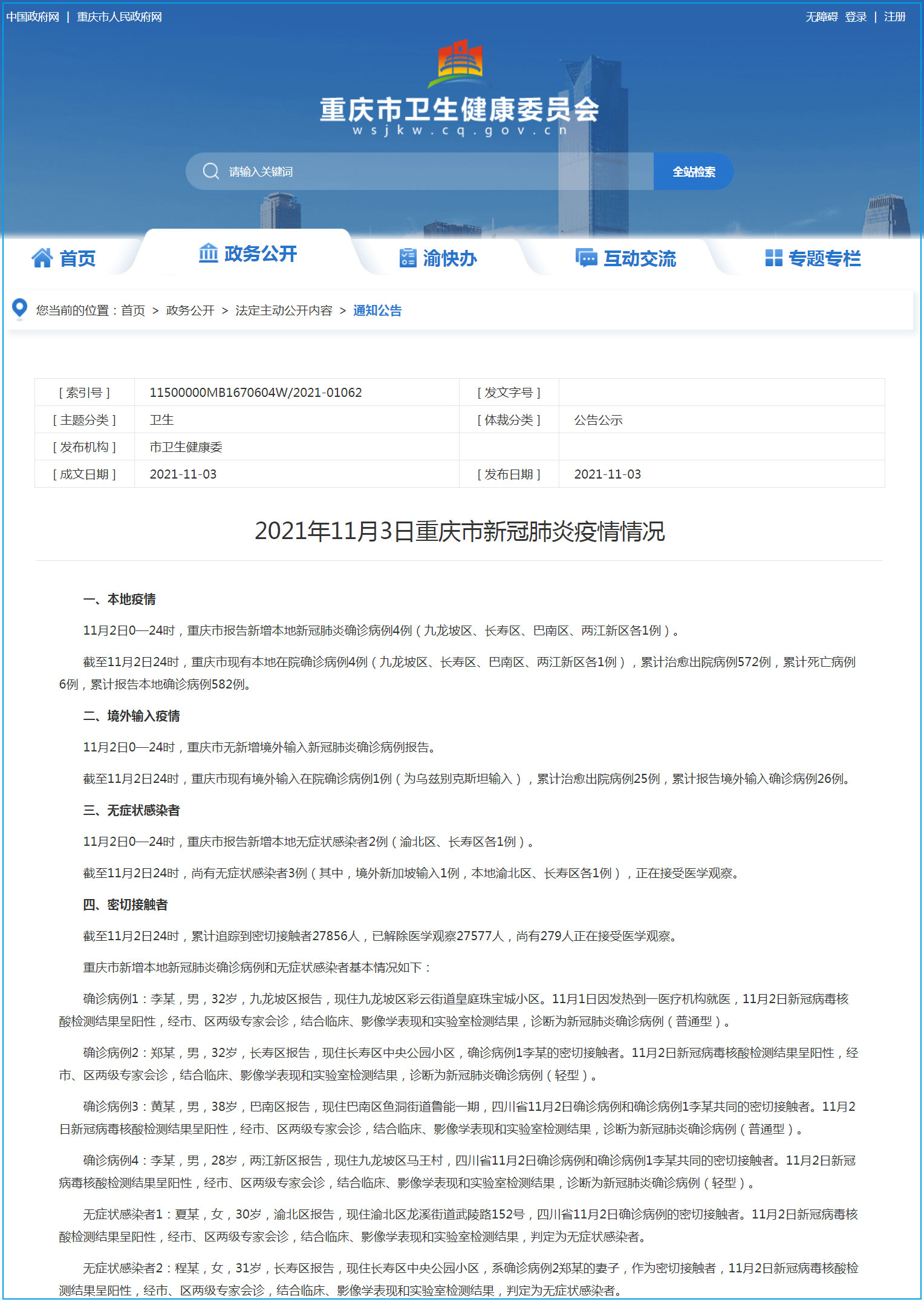Click the grid icon beside 专题专栏
The image size is (924, 1302).
[773, 258]
